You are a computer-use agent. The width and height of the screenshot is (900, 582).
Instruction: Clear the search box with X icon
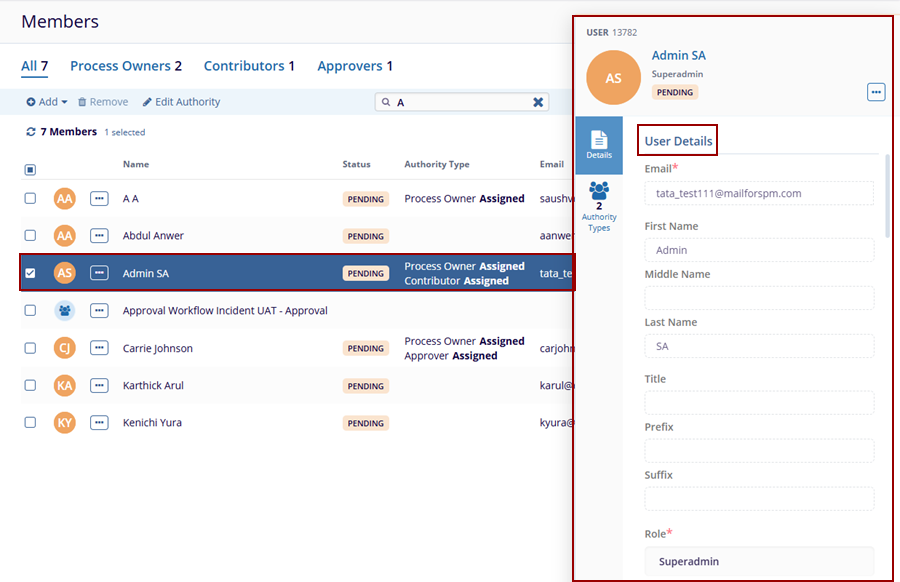538,102
